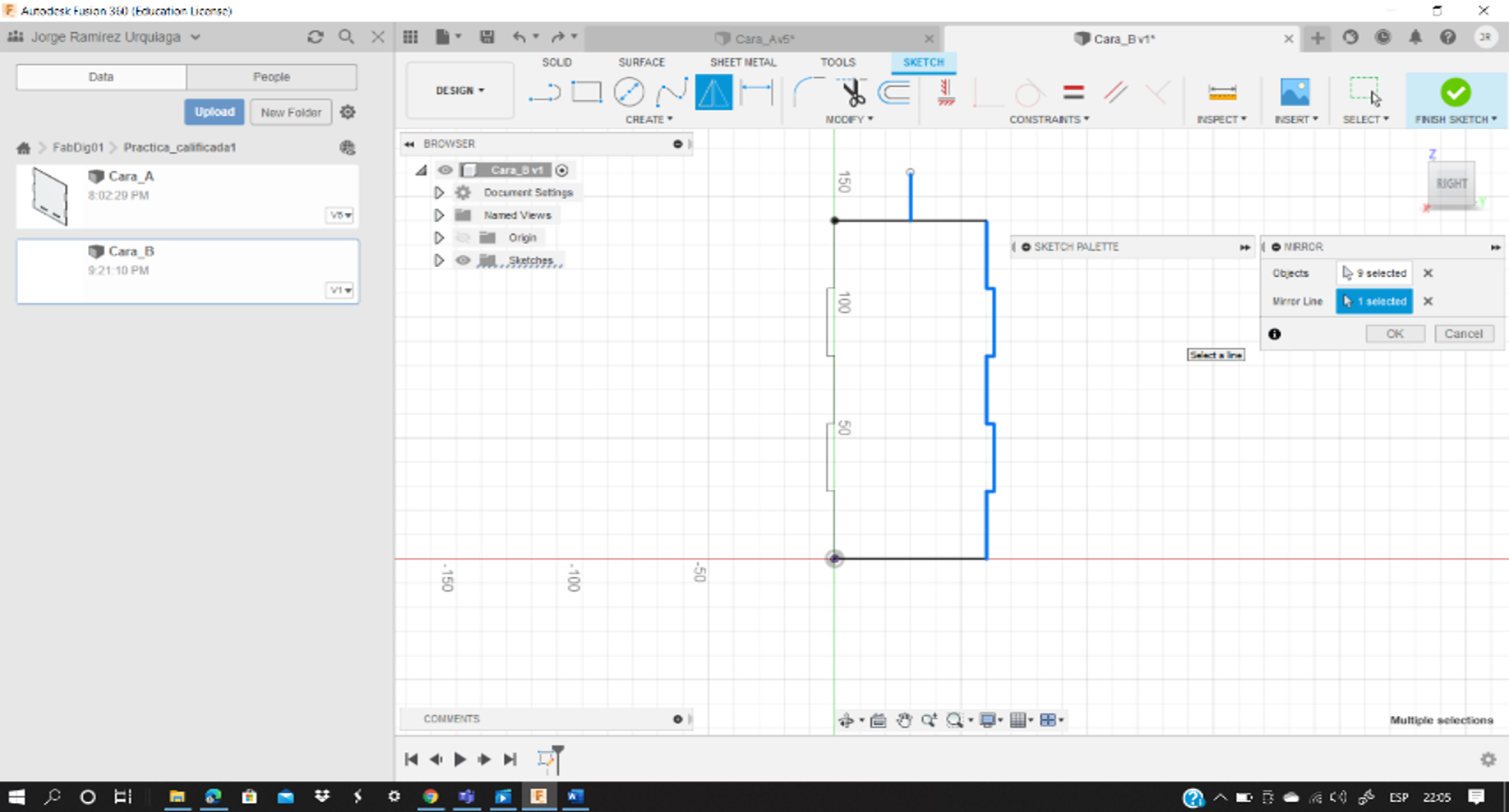Select the Line sketch tool
This screenshot has height=812, width=1509.
click(x=544, y=92)
